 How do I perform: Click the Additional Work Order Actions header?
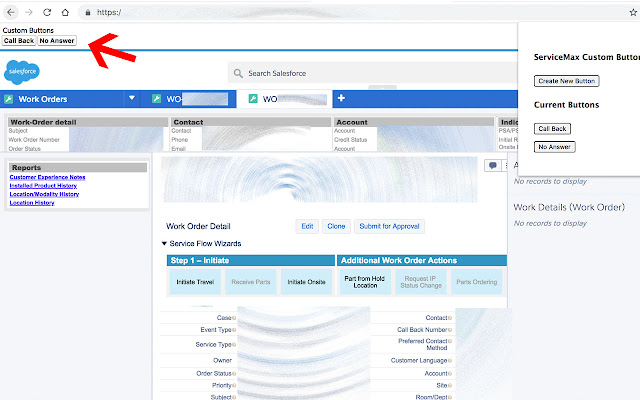[x=422, y=260]
